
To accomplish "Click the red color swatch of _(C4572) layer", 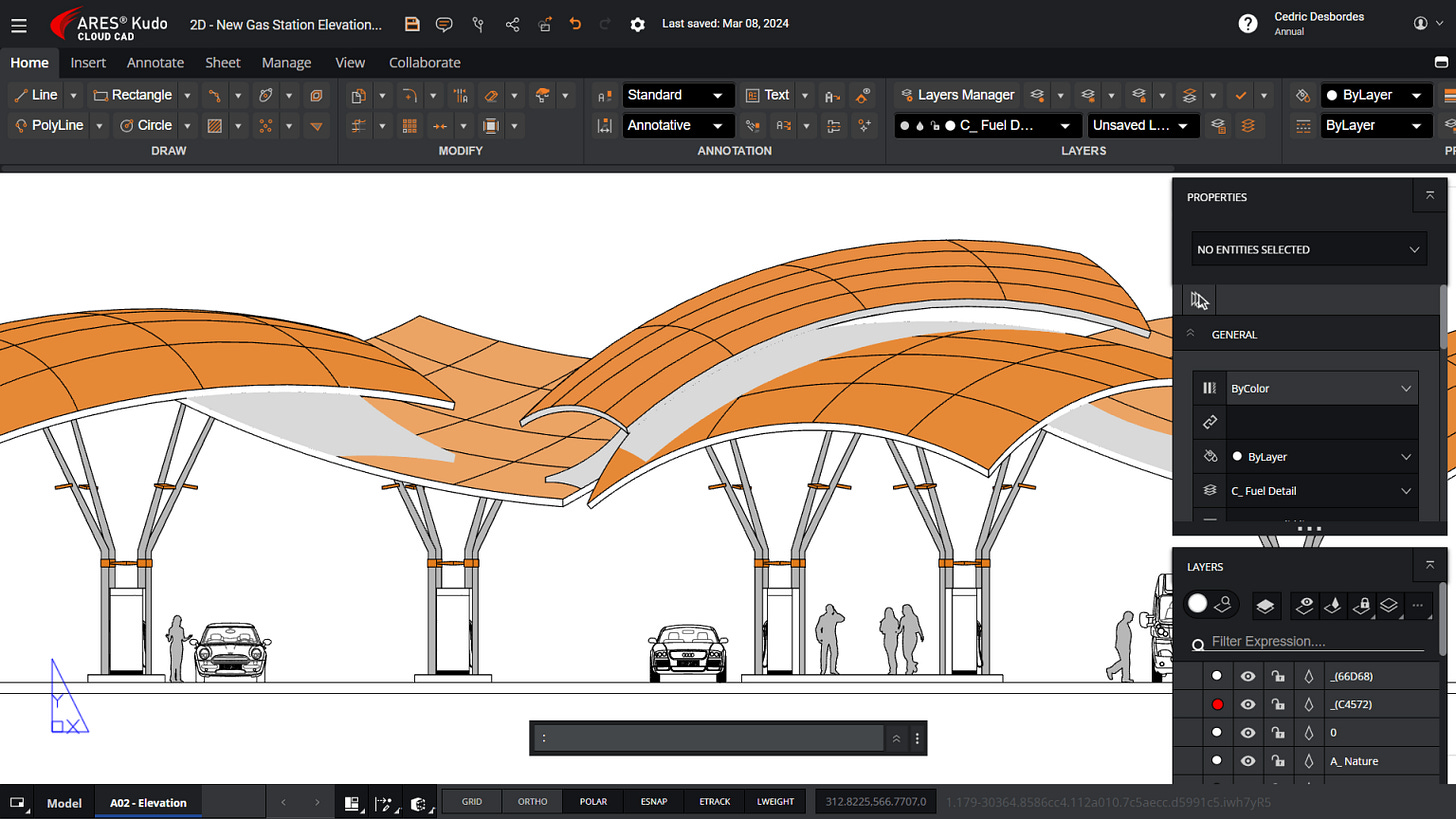I will 1217,705.
